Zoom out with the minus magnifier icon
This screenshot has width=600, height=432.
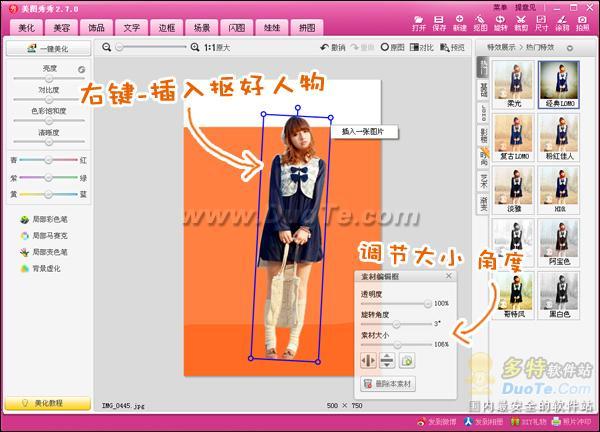107,47
